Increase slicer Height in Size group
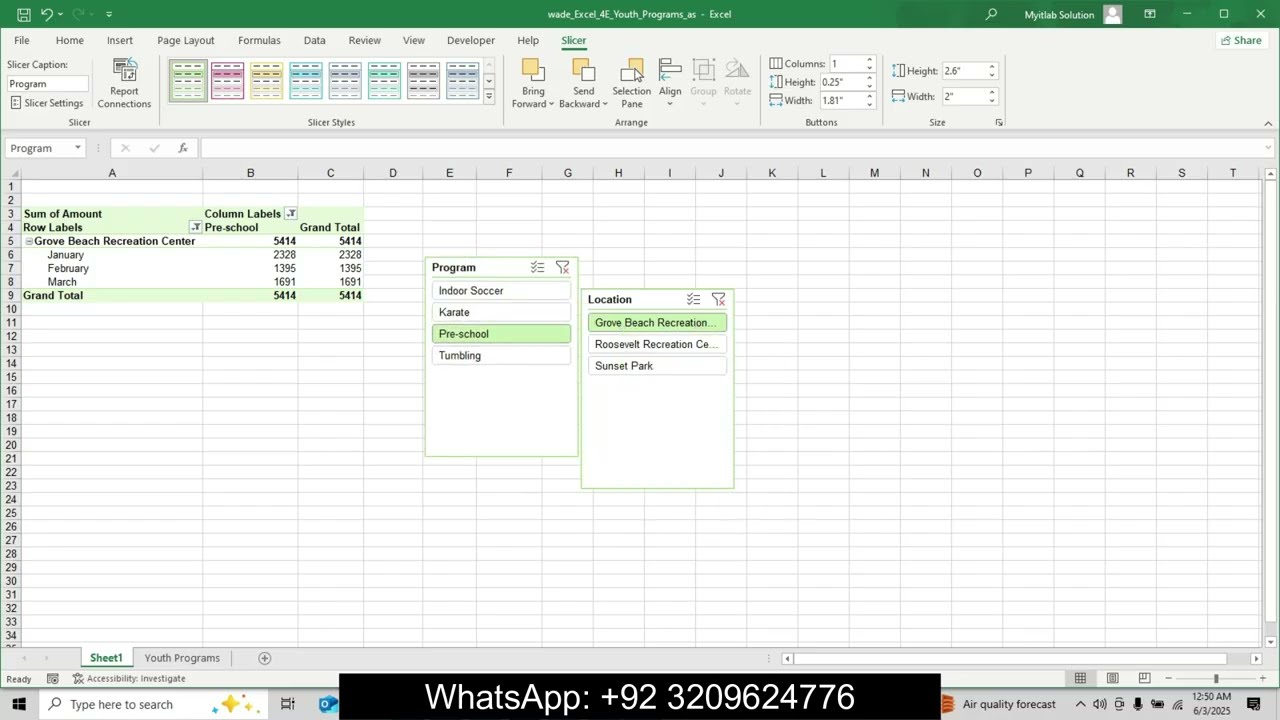Image resolution: width=1280 pixels, height=720 pixels. coord(992,67)
